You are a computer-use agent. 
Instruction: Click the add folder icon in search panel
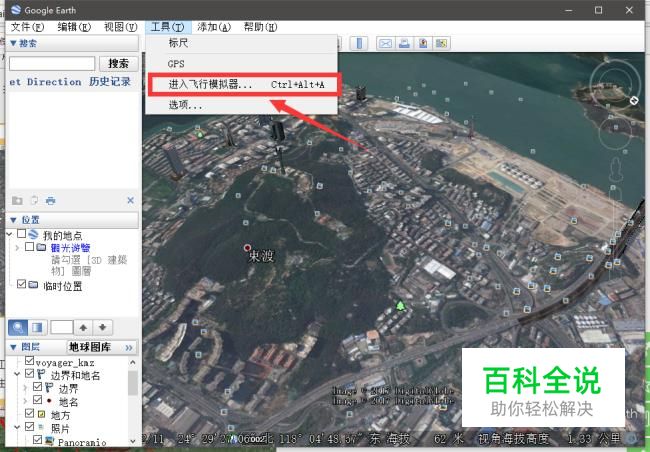[x=17, y=201]
